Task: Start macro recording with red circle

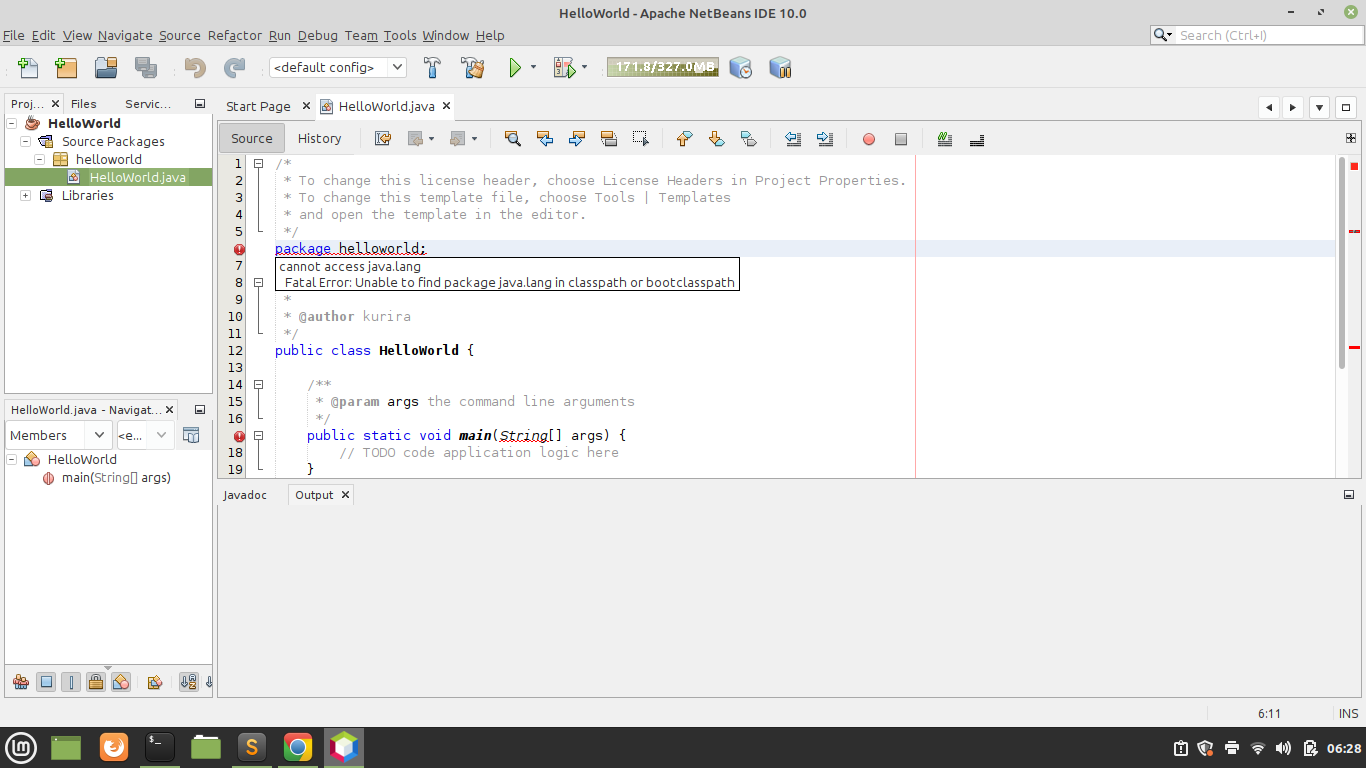Action: pos(869,139)
